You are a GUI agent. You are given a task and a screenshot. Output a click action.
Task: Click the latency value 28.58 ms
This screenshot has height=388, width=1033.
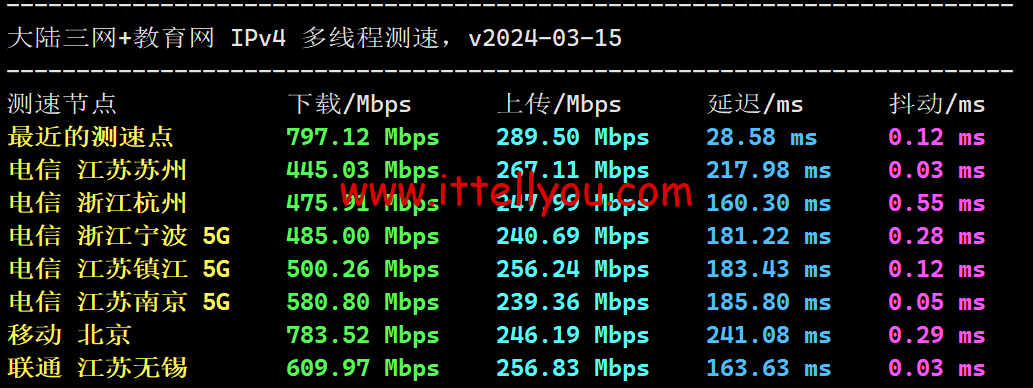pyautogui.click(x=762, y=137)
